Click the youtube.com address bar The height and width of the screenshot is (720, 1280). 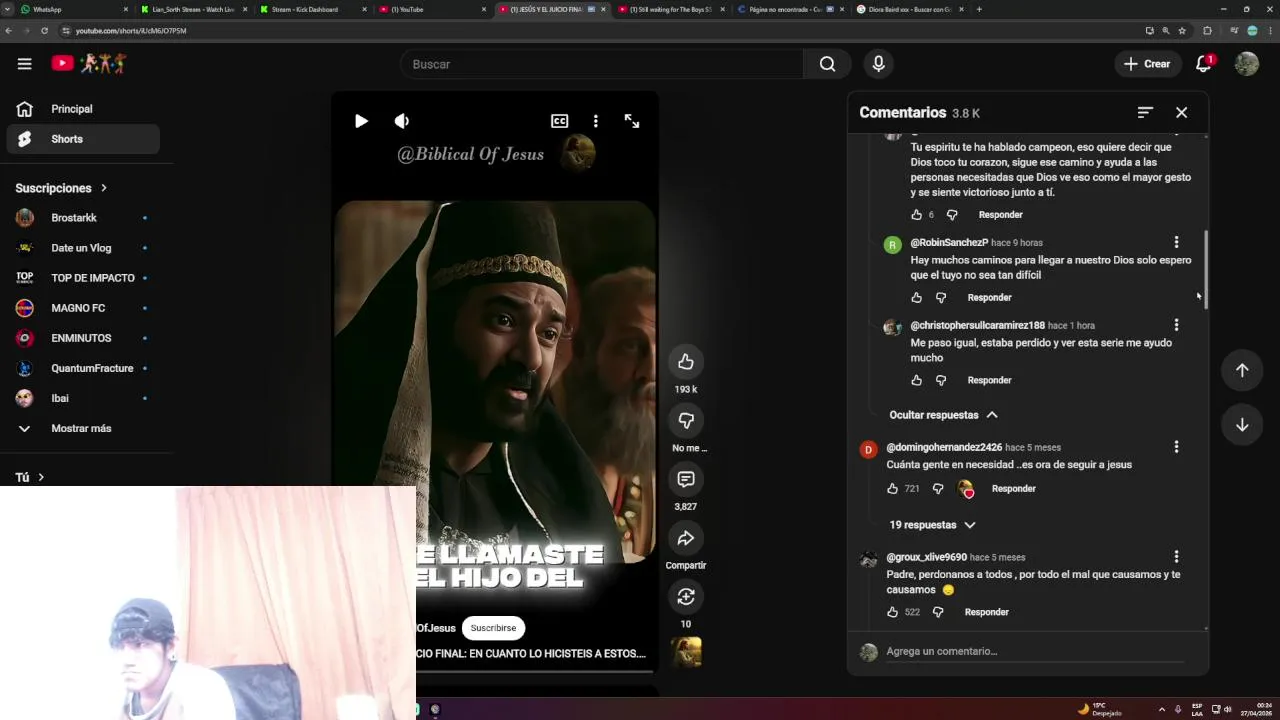pyautogui.click(x=600, y=31)
